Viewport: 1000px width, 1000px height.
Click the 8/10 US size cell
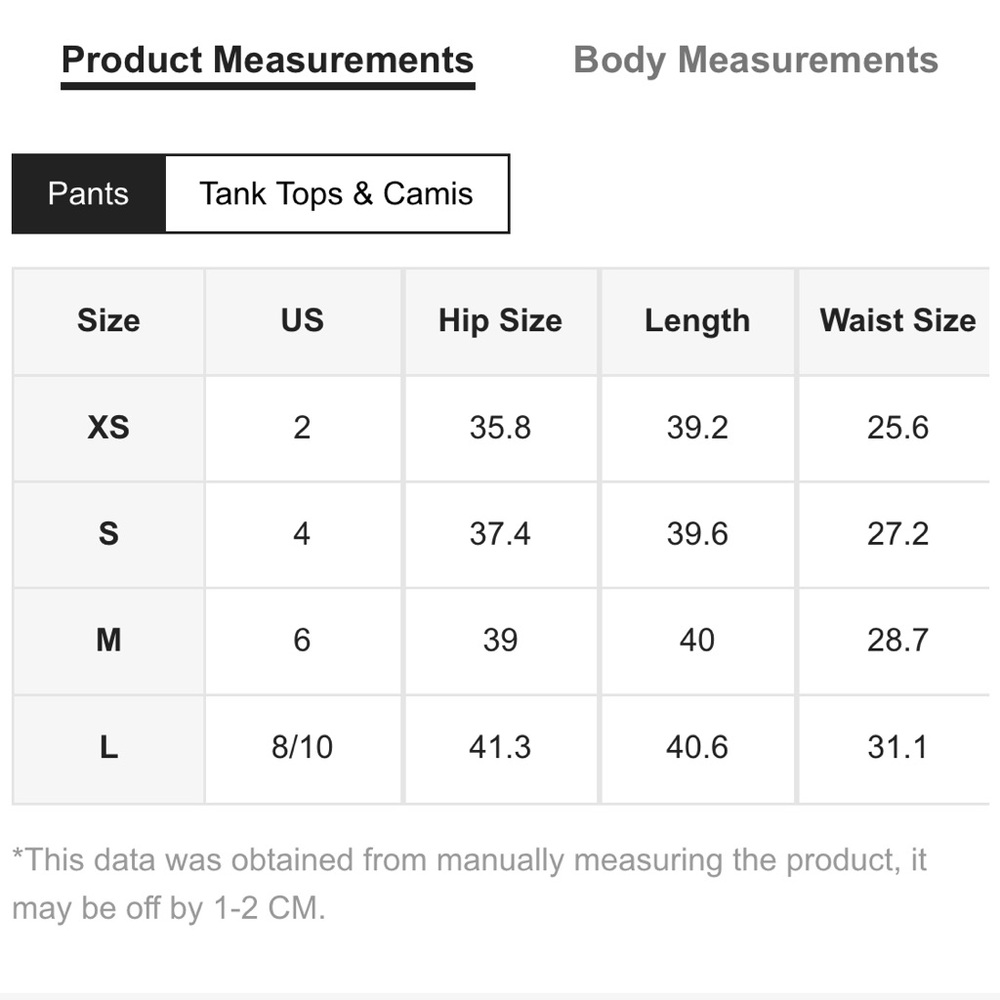click(x=302, y=748)
